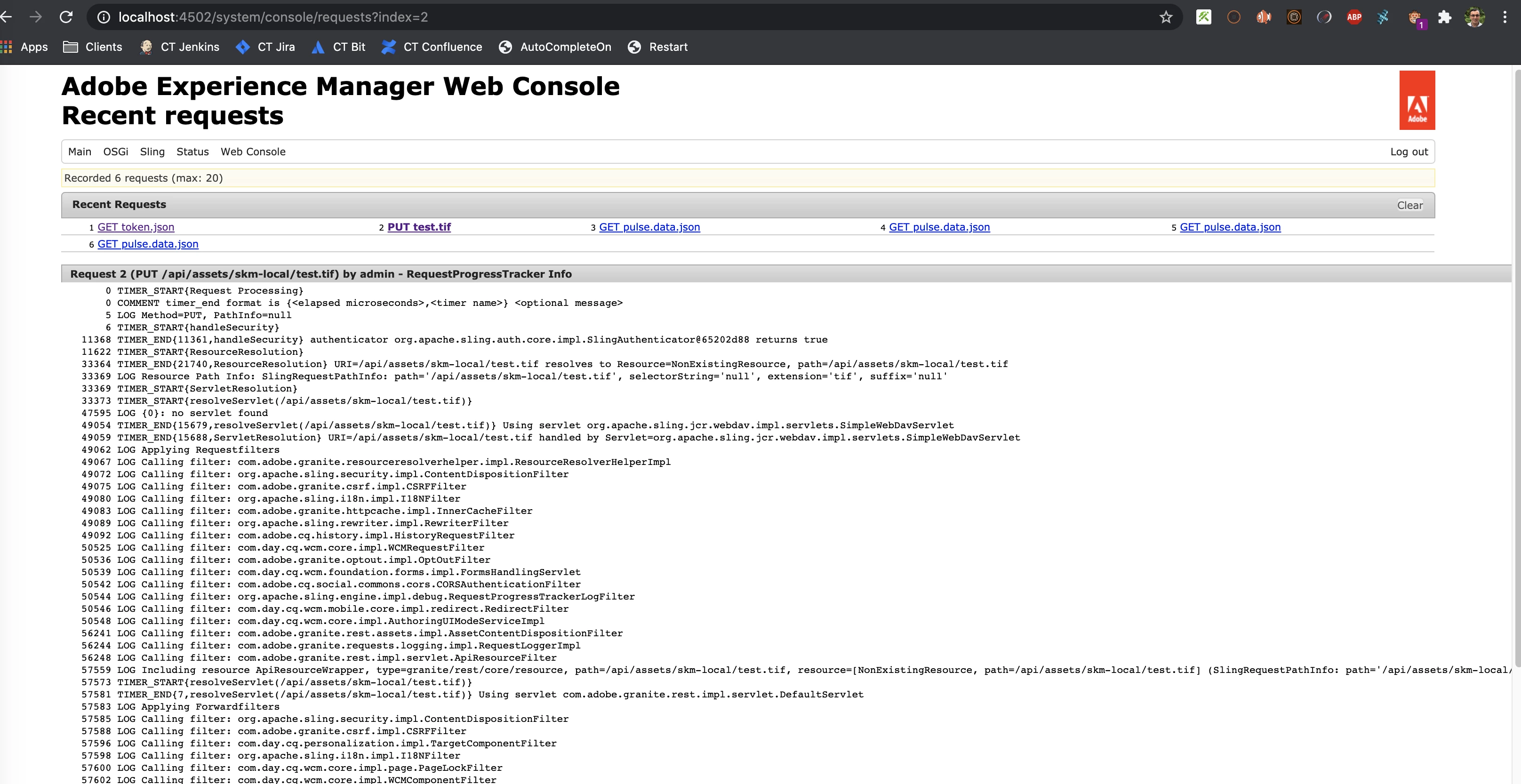This screenshot has width=1521, height=784.
Task: Open the Sling menu
Action: [152, 152]
